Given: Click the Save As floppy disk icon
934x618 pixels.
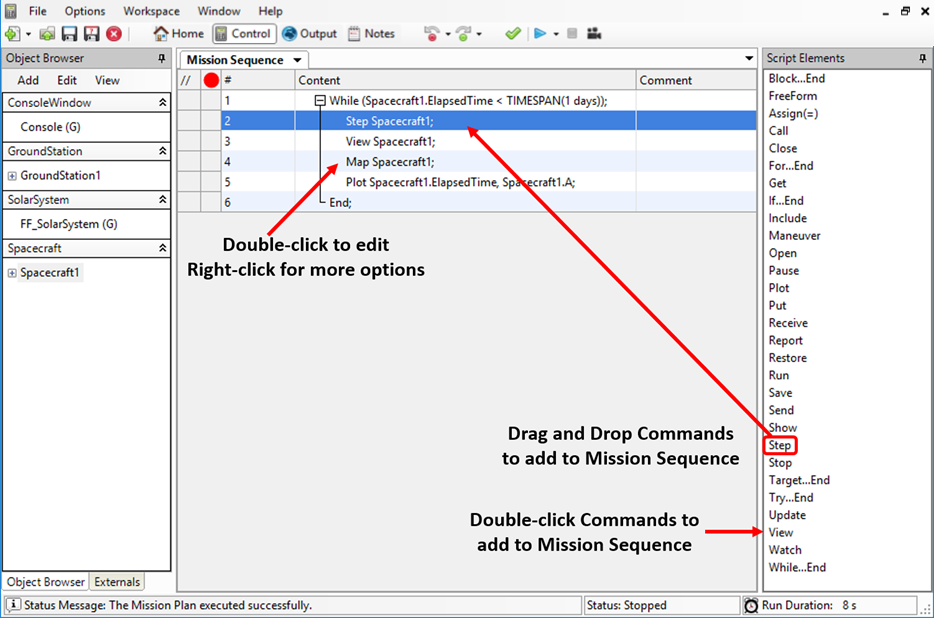Looking at the screenshot, I should pos(91,34).
